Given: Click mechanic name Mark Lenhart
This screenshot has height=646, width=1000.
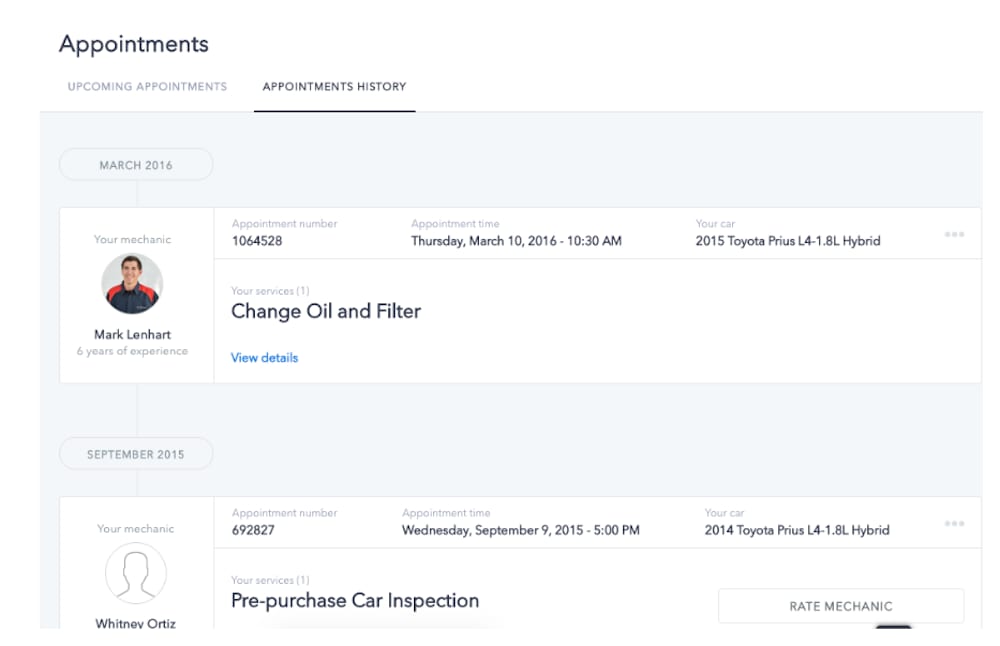Looking at the screenshot, I should tap(133, 334).
